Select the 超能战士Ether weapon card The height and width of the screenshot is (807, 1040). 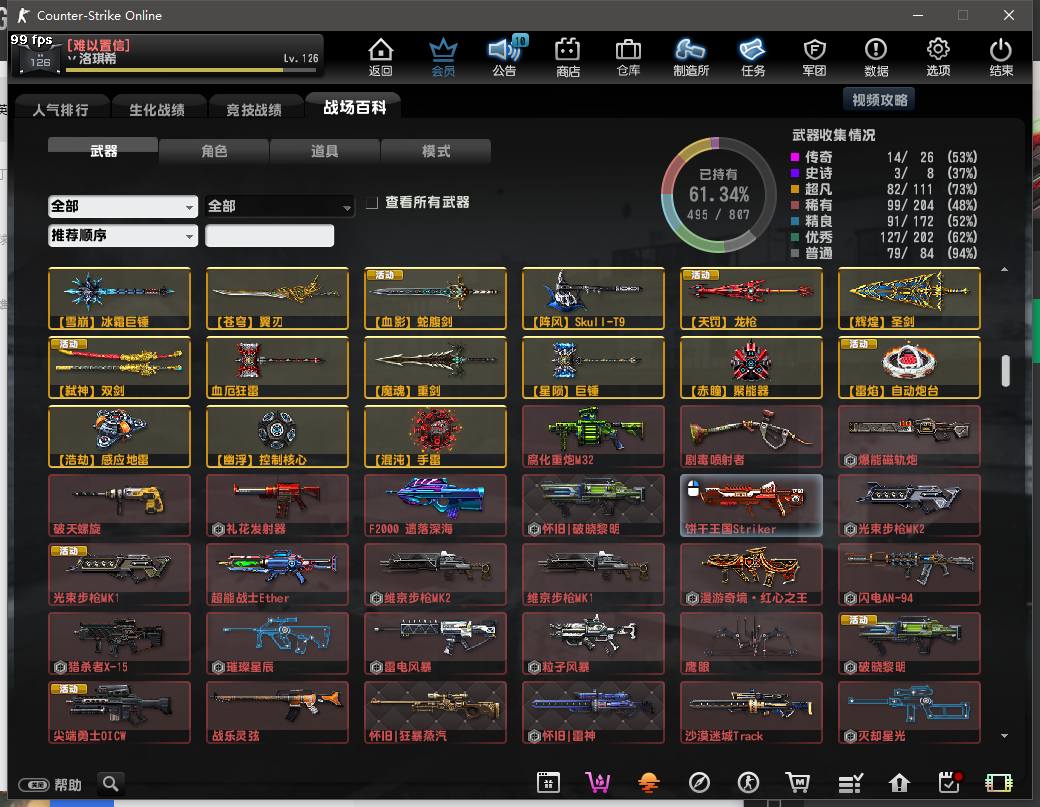(277, 574)
